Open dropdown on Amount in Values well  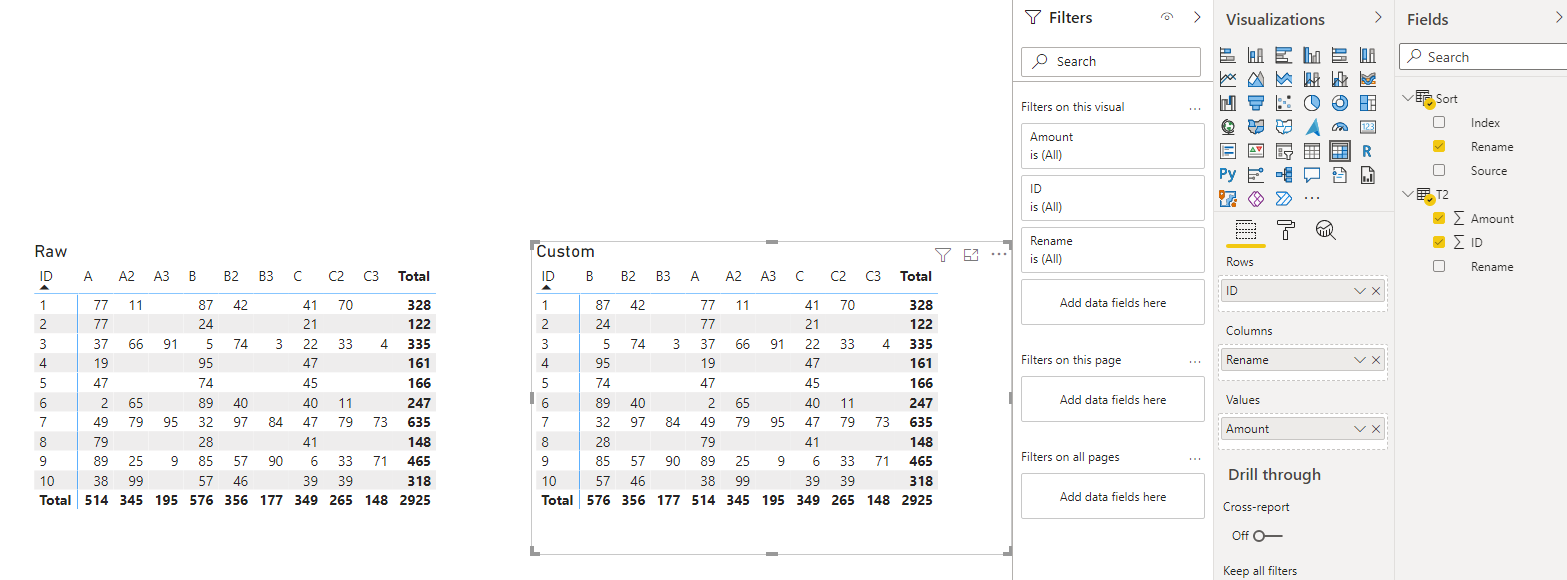pyautogui.click(x=1359, y=429)
